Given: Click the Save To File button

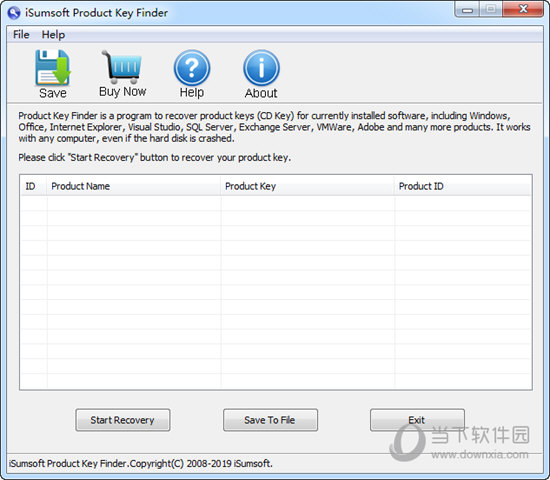Looking at the screenshot, I should point(270,420).
